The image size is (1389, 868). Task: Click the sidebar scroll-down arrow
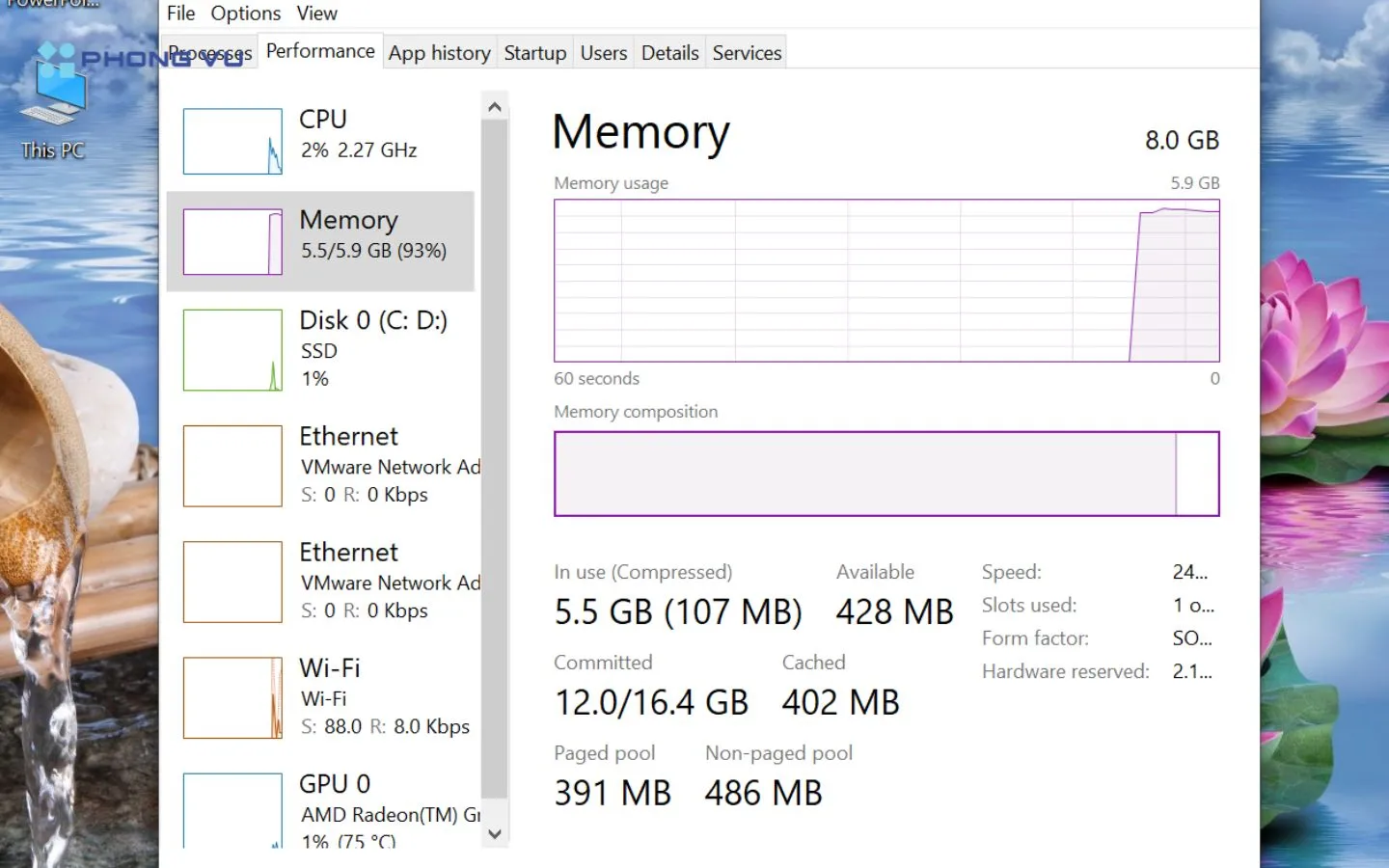tap(494, 833)
